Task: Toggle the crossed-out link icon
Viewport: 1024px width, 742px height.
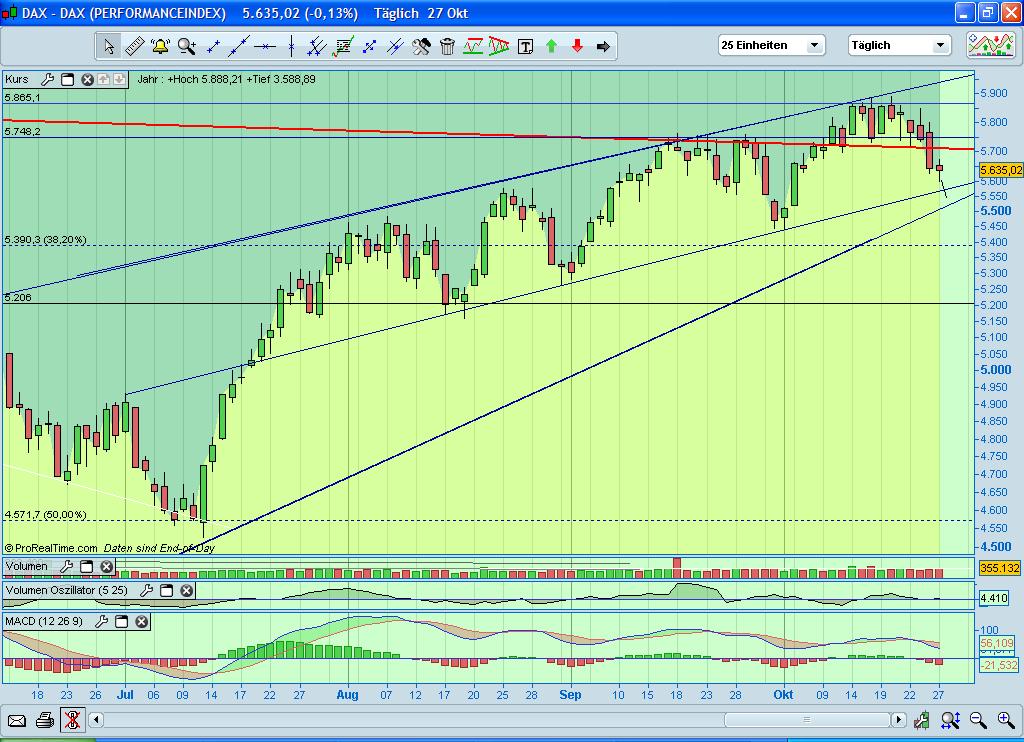Action: tap(72, 720)
